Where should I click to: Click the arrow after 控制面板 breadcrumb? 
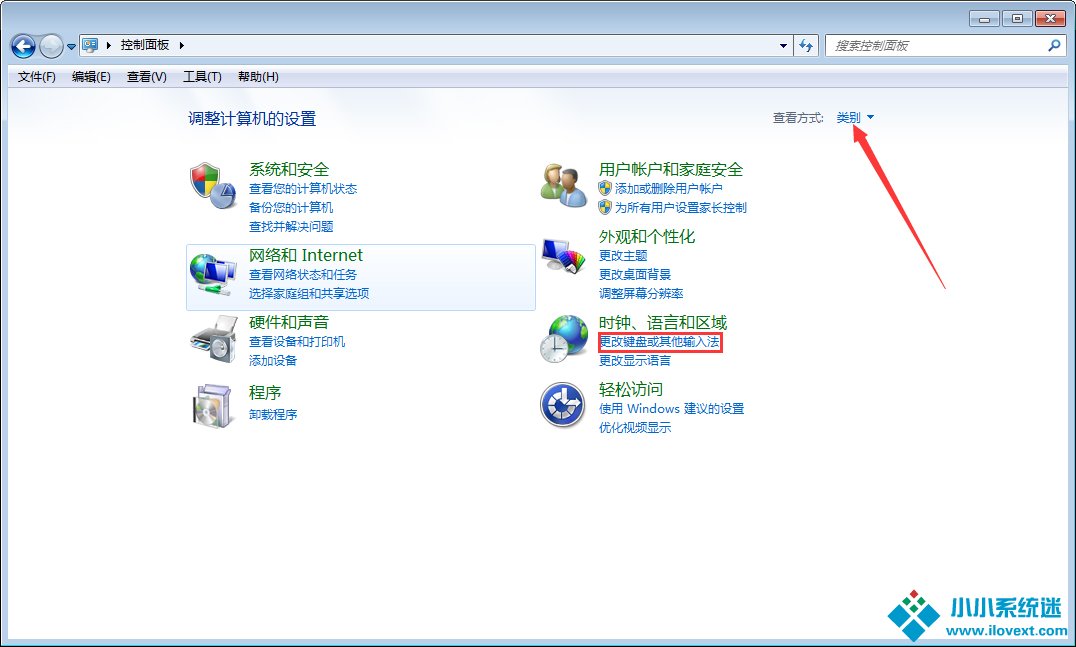[x=181, y=45]
